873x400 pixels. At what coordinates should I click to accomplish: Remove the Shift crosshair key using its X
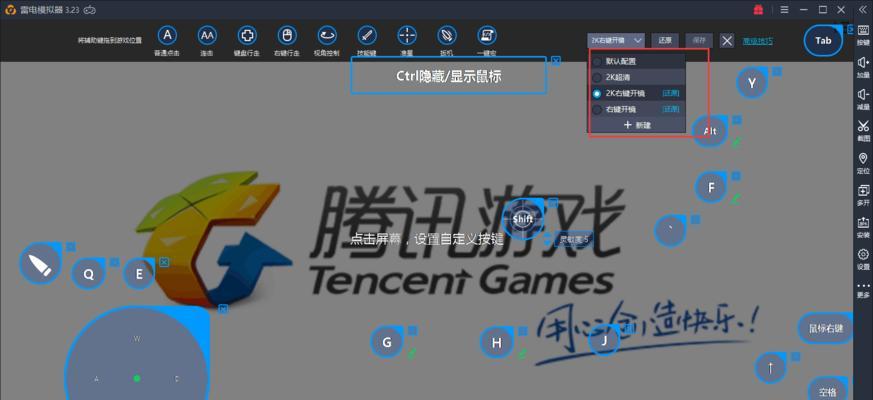click(553, 203)
